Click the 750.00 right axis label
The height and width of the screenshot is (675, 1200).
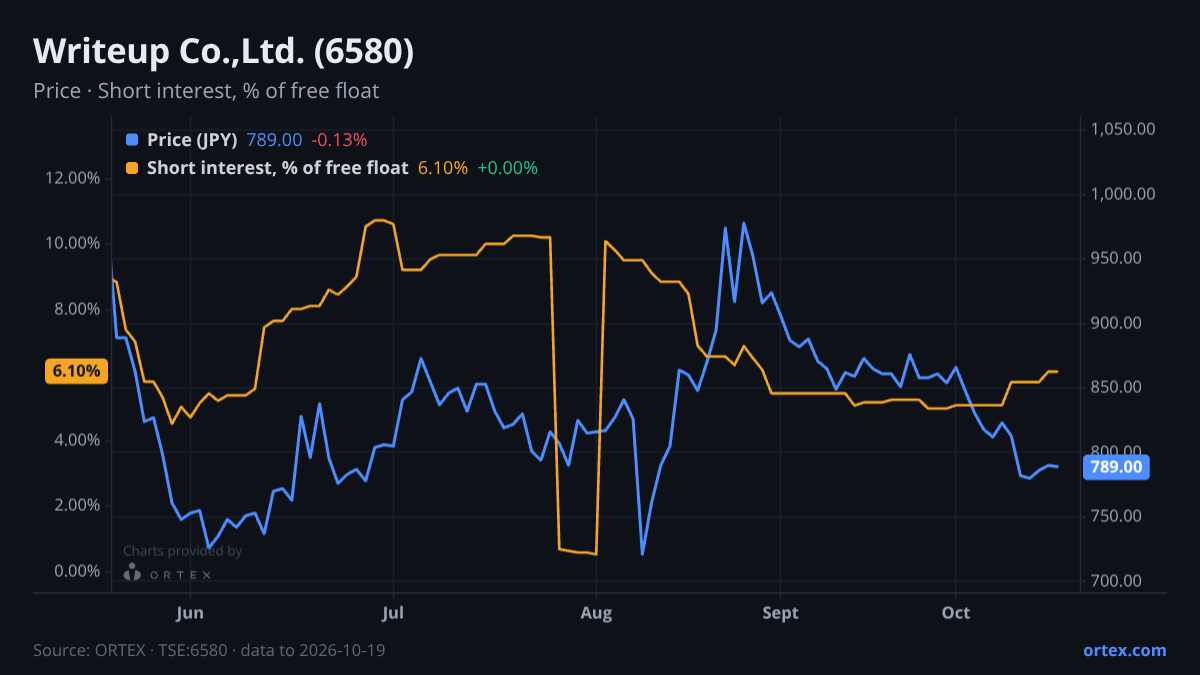[1117, 516]
